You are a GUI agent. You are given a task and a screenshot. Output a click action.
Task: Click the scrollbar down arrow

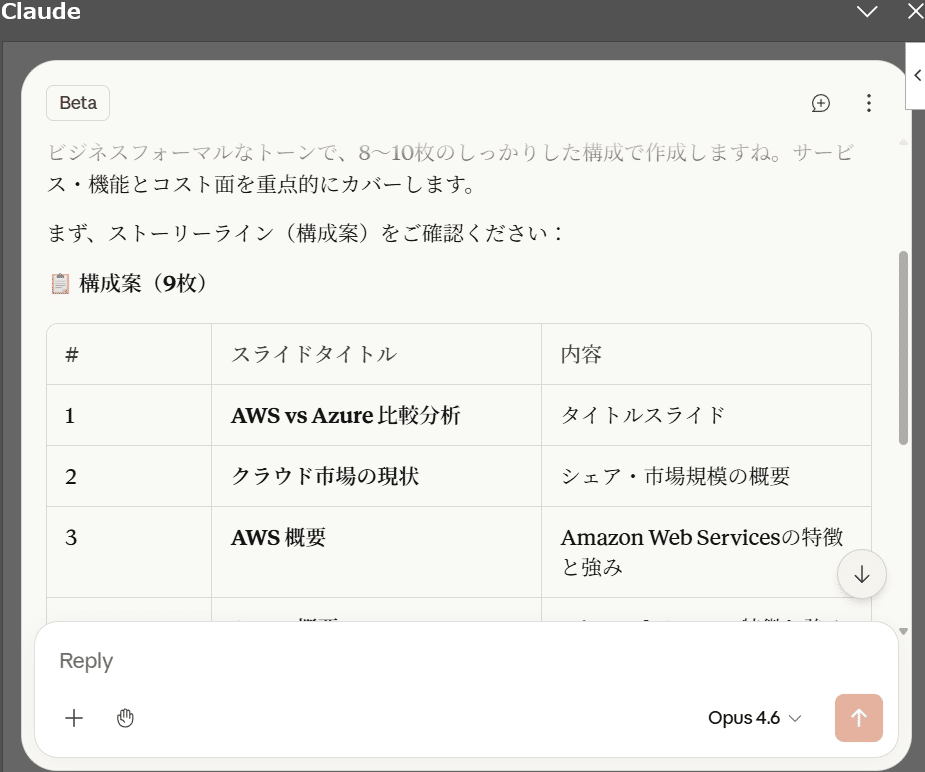(x=903, y=631)
